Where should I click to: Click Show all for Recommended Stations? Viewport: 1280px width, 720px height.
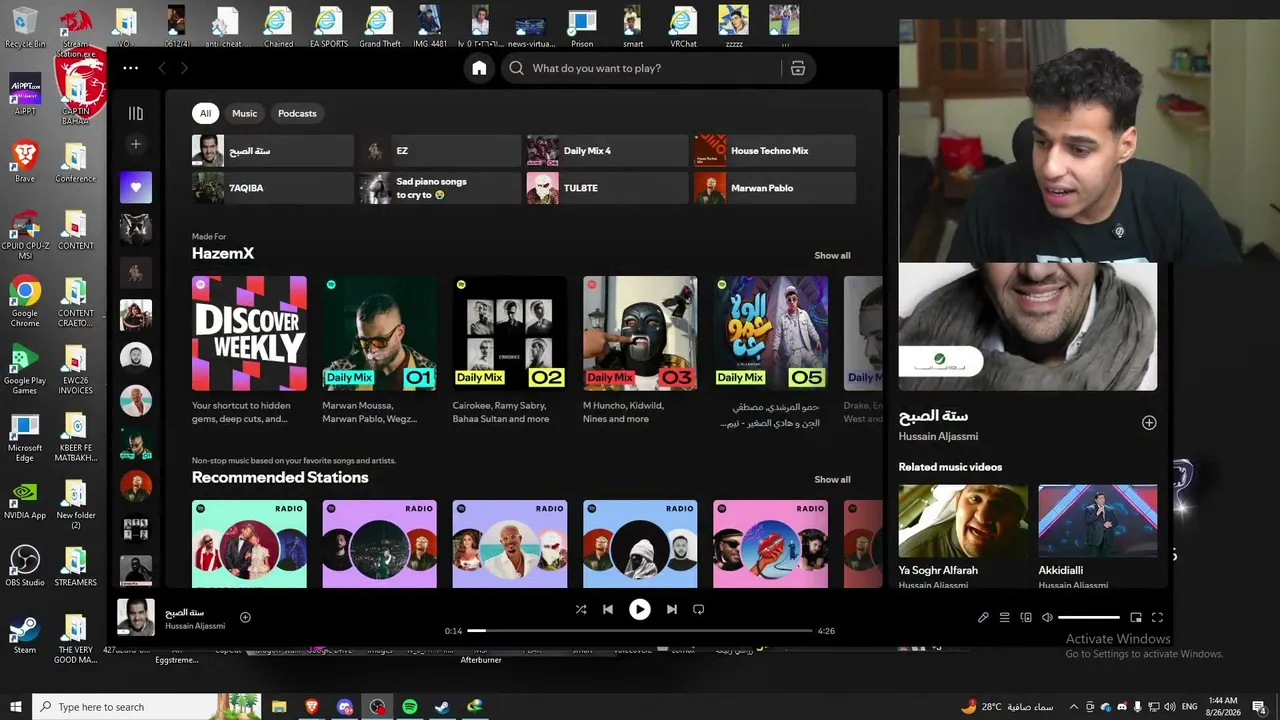(x=832, y=479)
